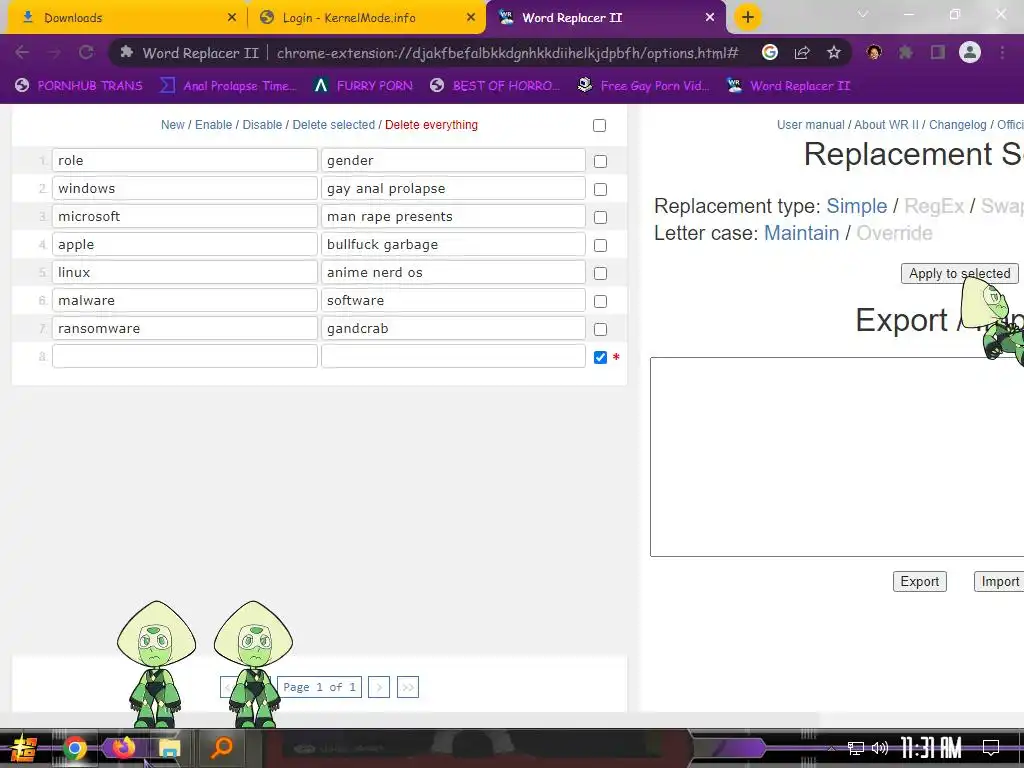Click the Google icon in address bar

(x=770, y=52)
